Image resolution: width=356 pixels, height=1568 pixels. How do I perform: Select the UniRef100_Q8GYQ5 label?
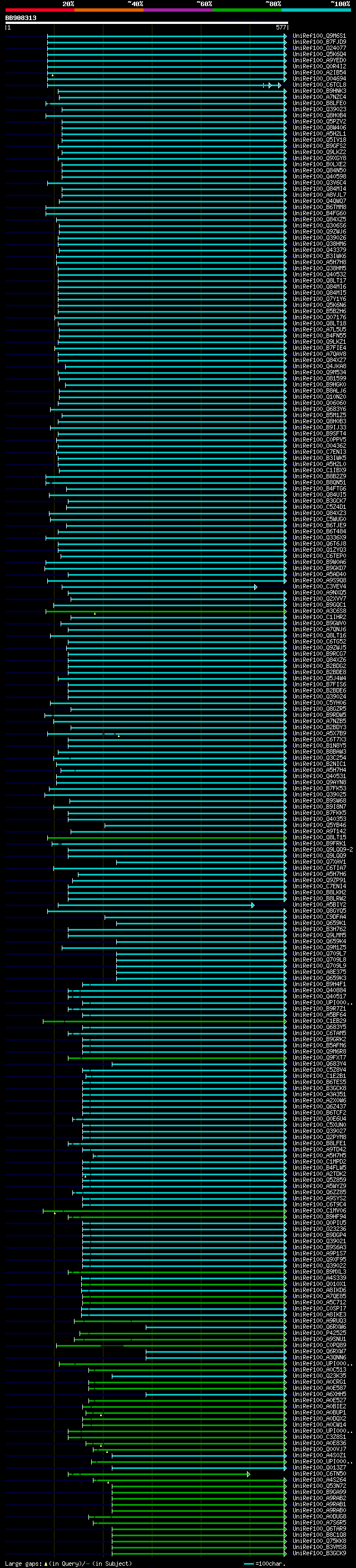coord(319,911)
